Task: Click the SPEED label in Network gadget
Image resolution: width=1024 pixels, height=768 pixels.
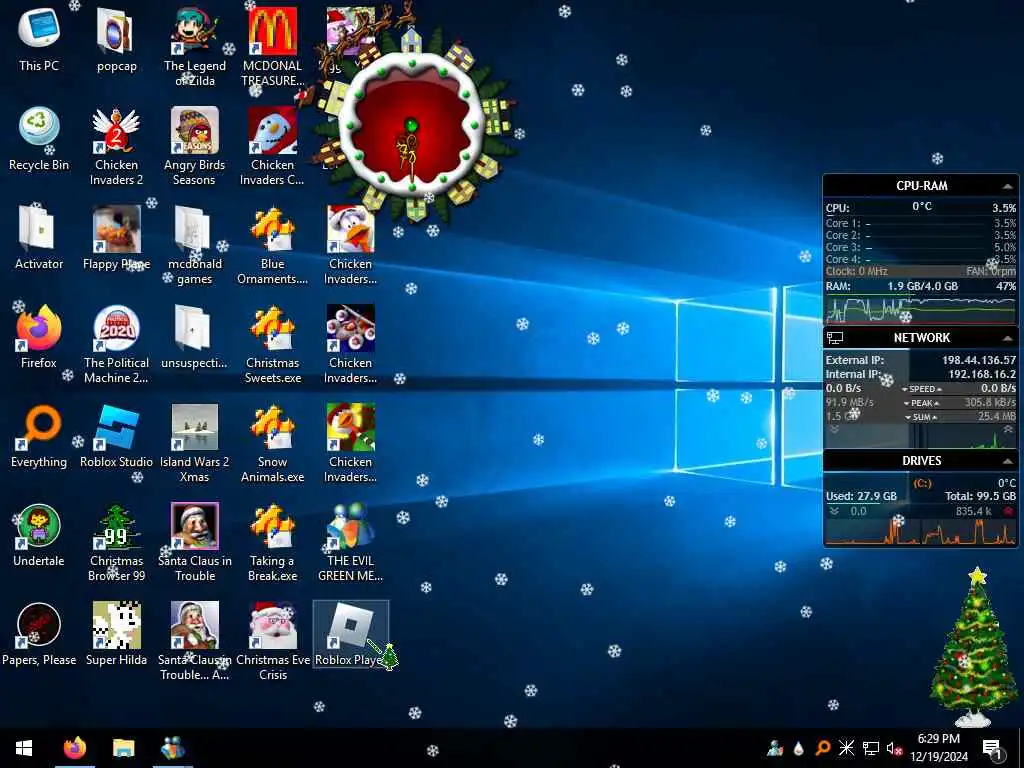Action: (x=921, y=389)
